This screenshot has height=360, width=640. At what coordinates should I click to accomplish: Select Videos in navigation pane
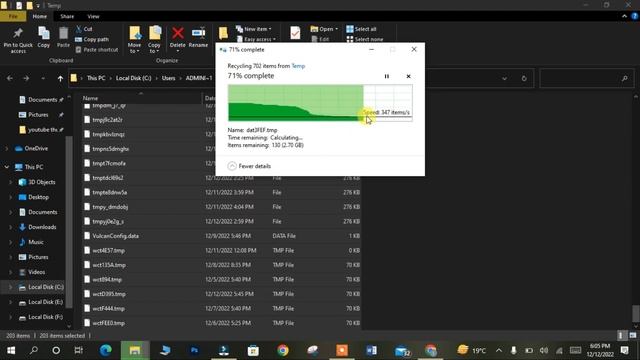click(x=36, y=272)
